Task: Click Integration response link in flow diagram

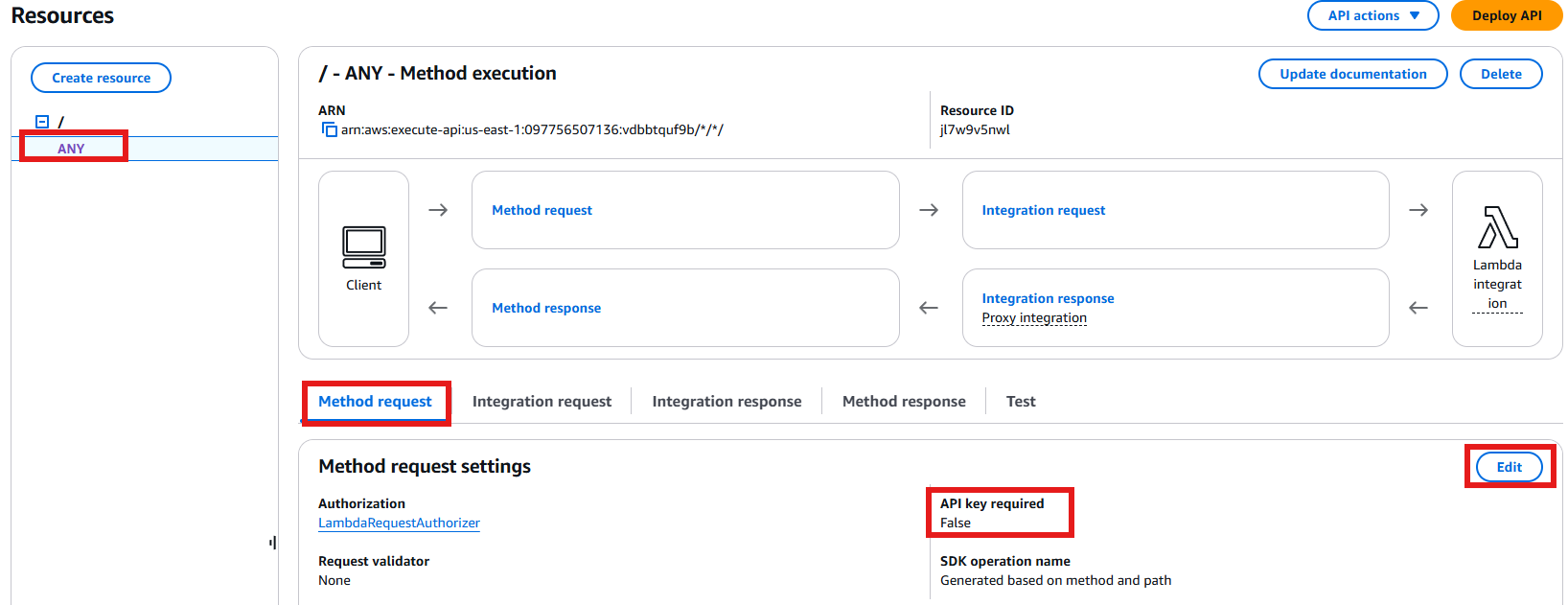Action: (x=1048, y=298)
